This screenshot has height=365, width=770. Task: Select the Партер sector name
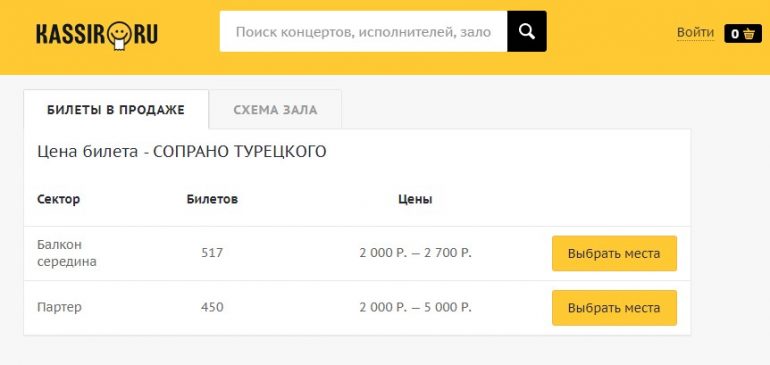click(x=59, y=308)
